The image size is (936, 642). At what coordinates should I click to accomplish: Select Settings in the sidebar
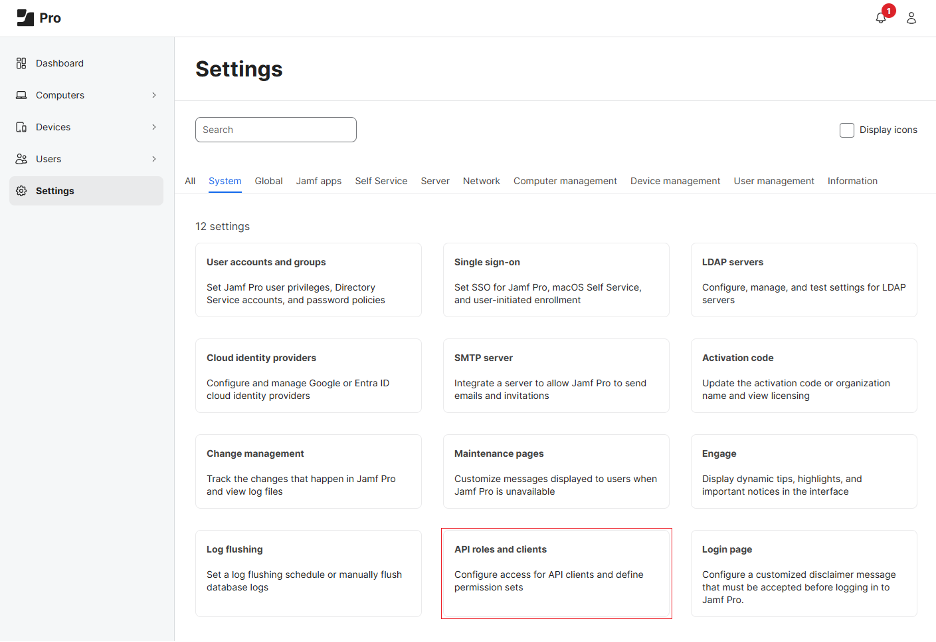coord(86,191)
